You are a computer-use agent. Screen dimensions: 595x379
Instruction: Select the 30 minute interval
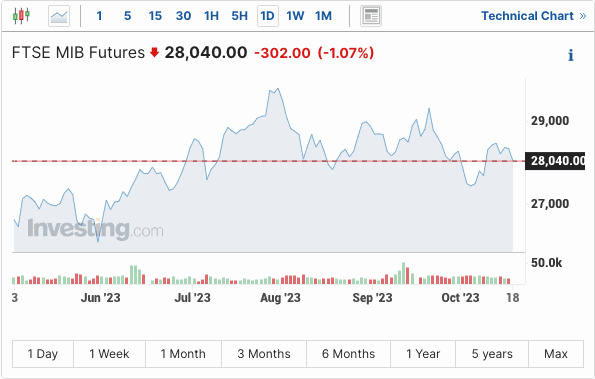(183, 16)
